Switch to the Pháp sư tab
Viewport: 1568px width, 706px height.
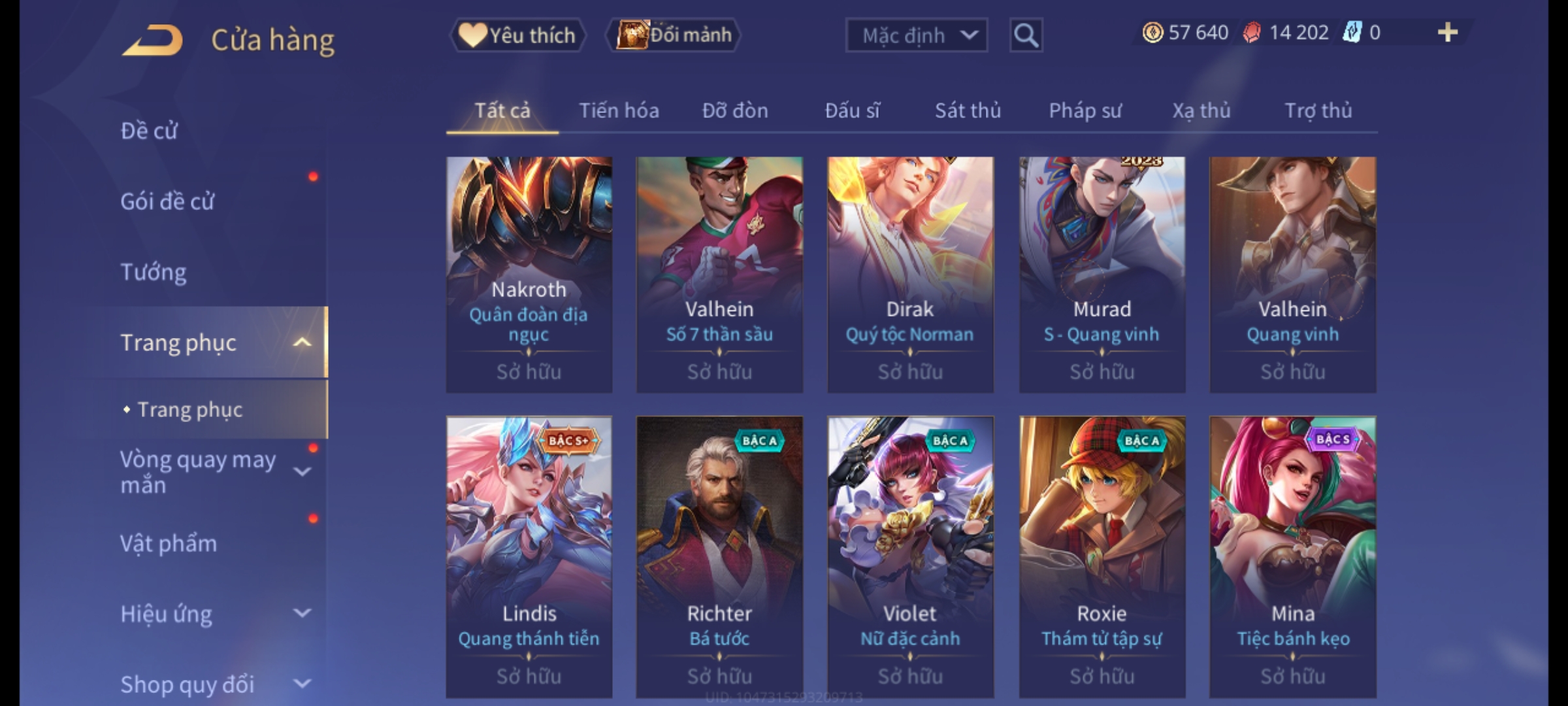[1085, 110]
